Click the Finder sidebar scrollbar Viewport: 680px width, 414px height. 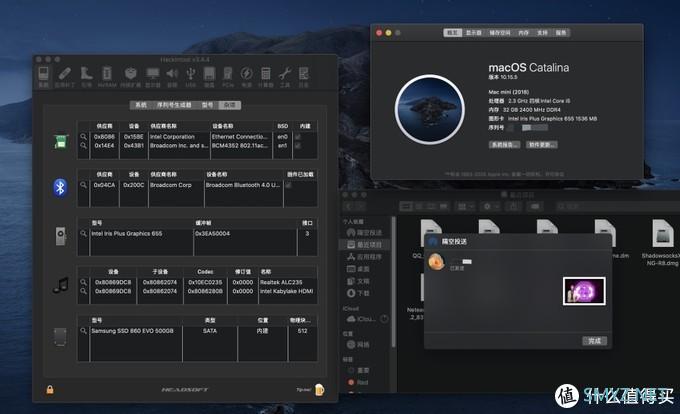[x=394, y=282]
